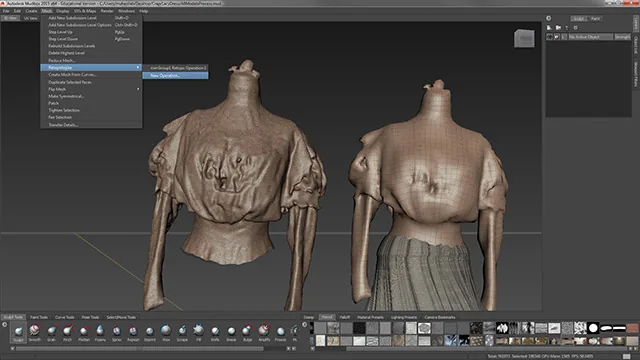This screenshot has width=640, height=360.
Task: Switch Layers panel to Sculpt mode
Action: pos(578,18)
